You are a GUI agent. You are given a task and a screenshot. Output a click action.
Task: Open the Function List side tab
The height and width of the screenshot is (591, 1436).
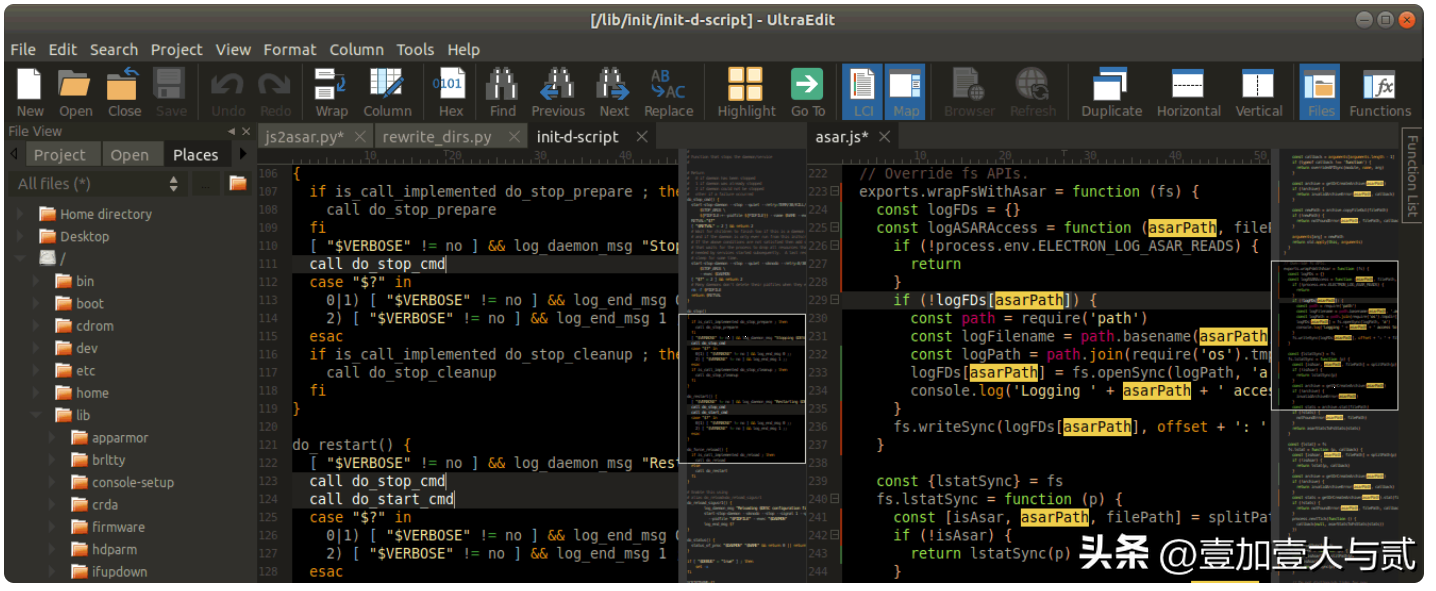pos(1411,177)
